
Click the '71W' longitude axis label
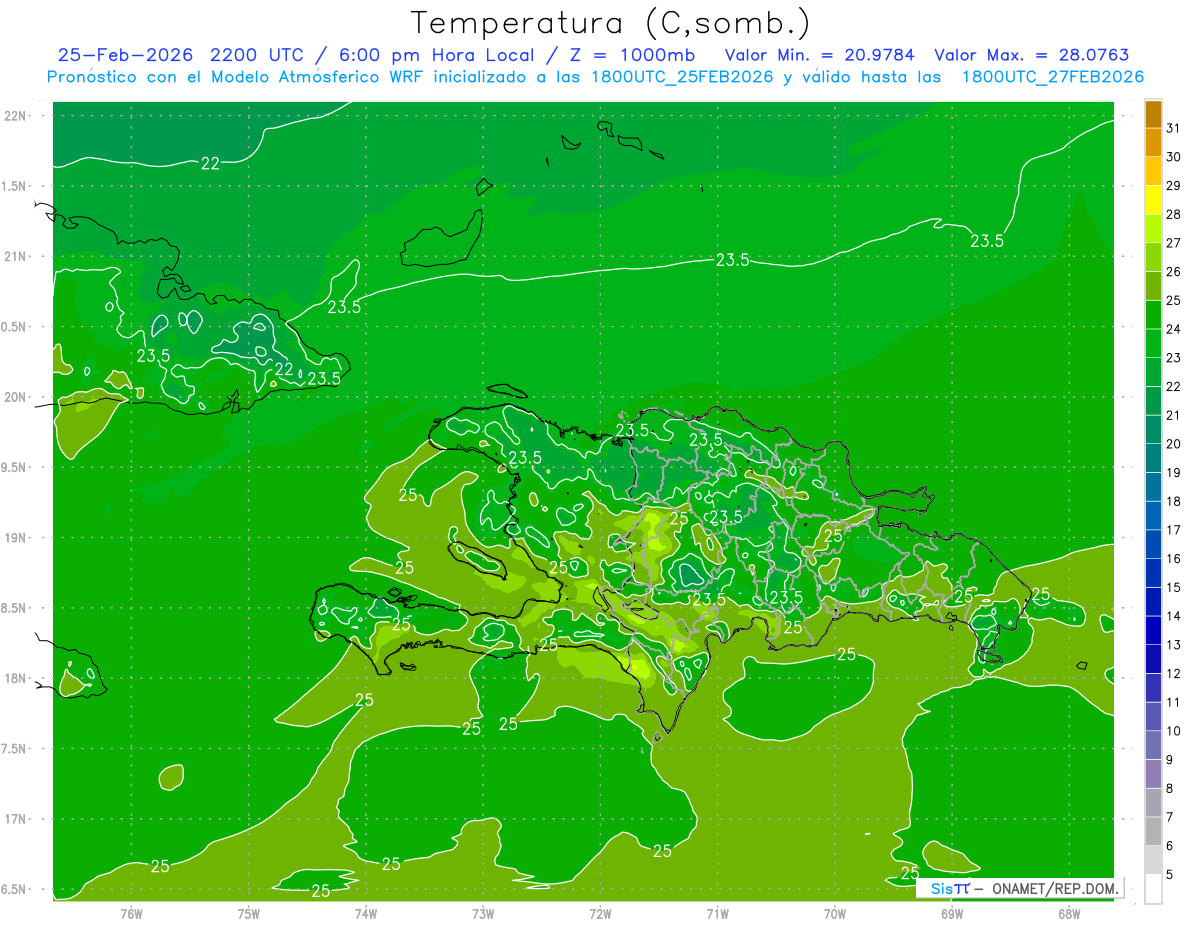click(717, 914)
